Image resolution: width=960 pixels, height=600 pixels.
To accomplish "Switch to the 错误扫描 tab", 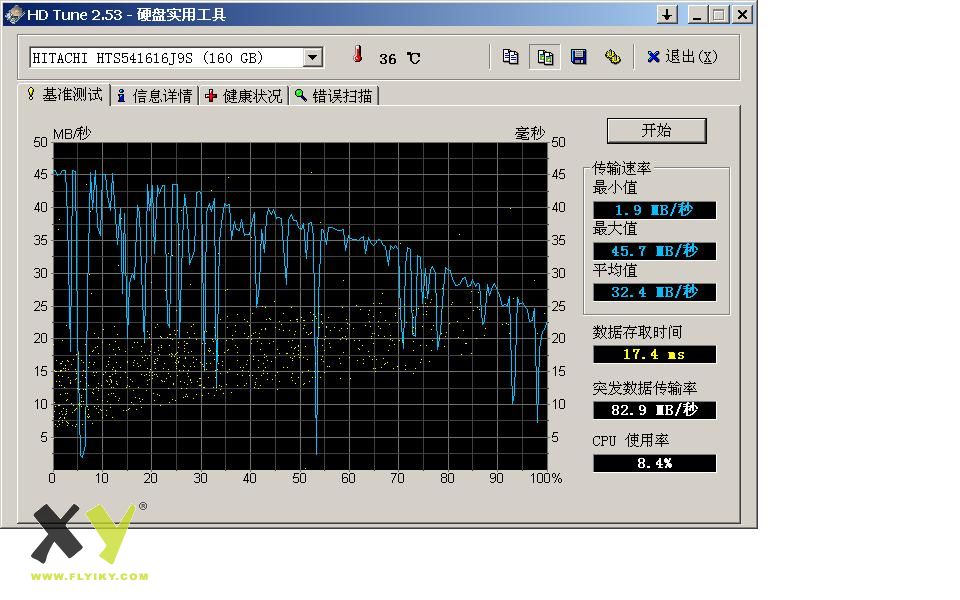I will click(334, 96).
